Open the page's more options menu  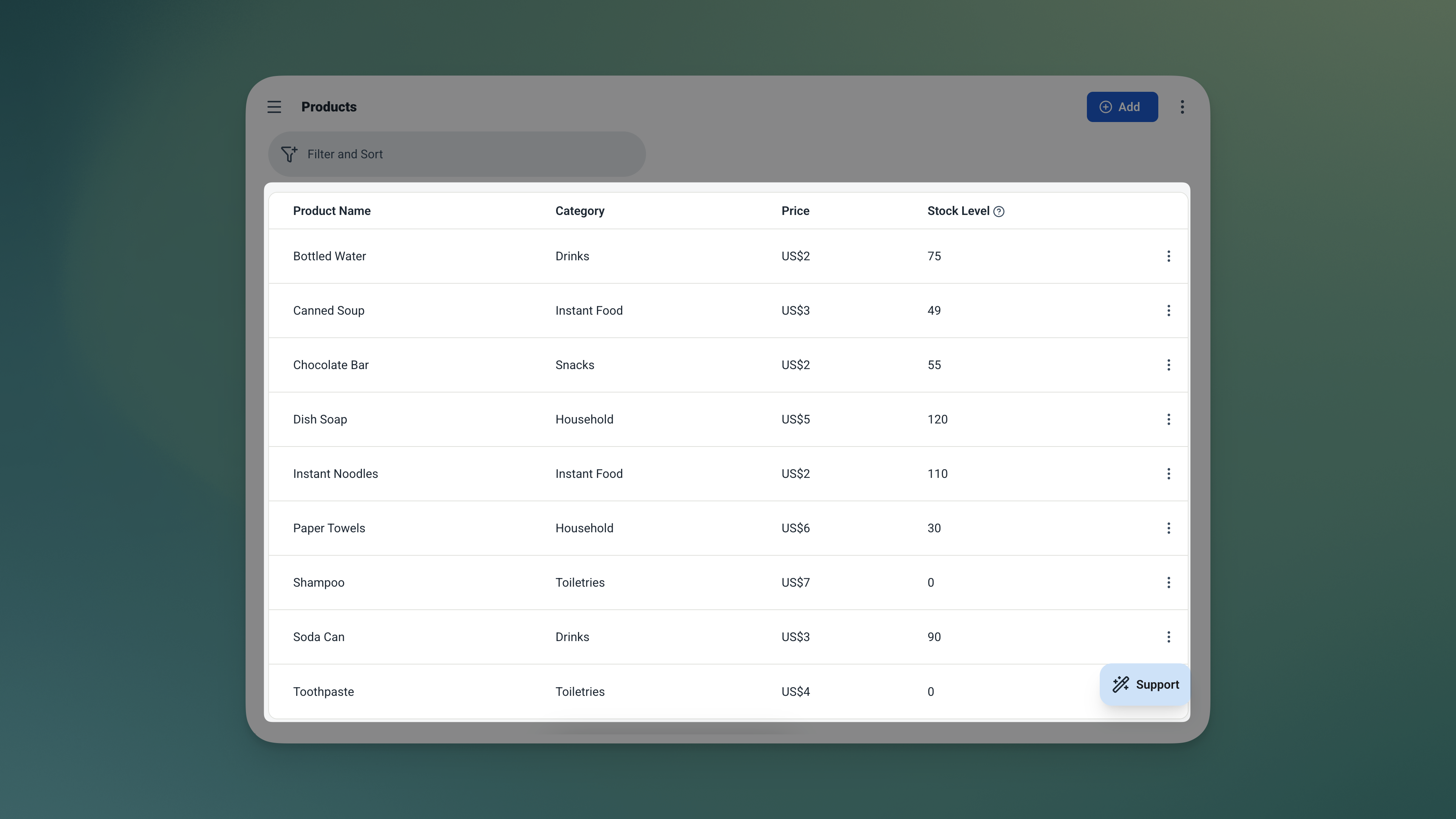[x=1182, y=107]
